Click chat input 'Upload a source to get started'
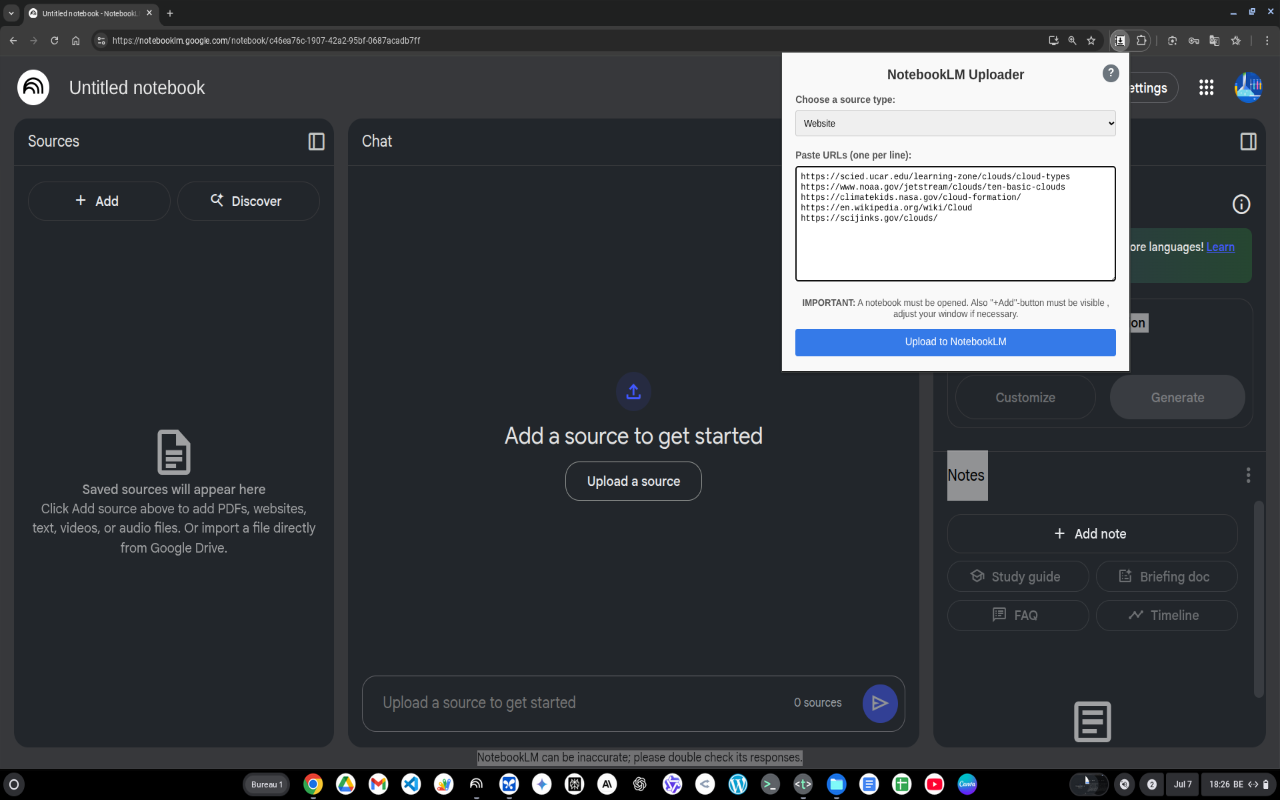The height and width of the screenshot is (800, 1280). point(480,703)
